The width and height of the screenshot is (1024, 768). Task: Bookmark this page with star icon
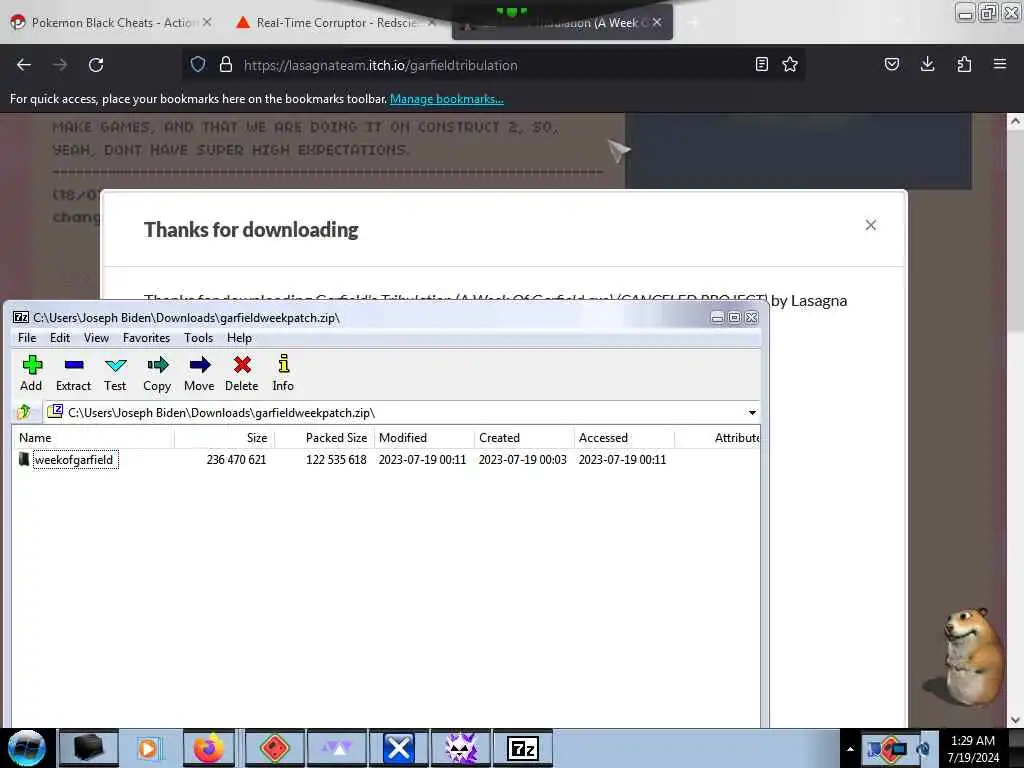790,64
